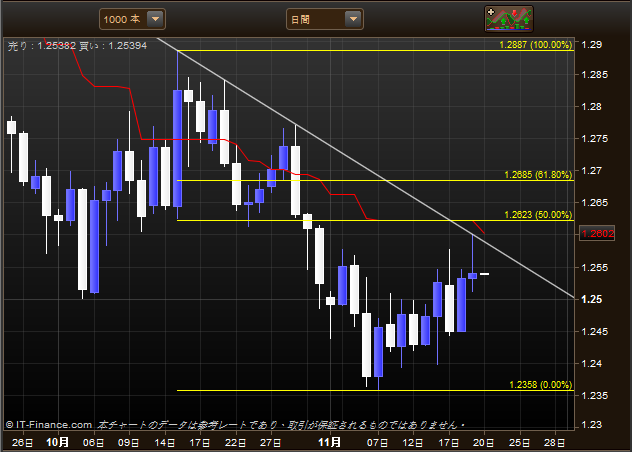This screenshot has width=632, height=452.
Task: Select the 1.2887 (100.00%) Fibonacci label
Action: (536, 45)
